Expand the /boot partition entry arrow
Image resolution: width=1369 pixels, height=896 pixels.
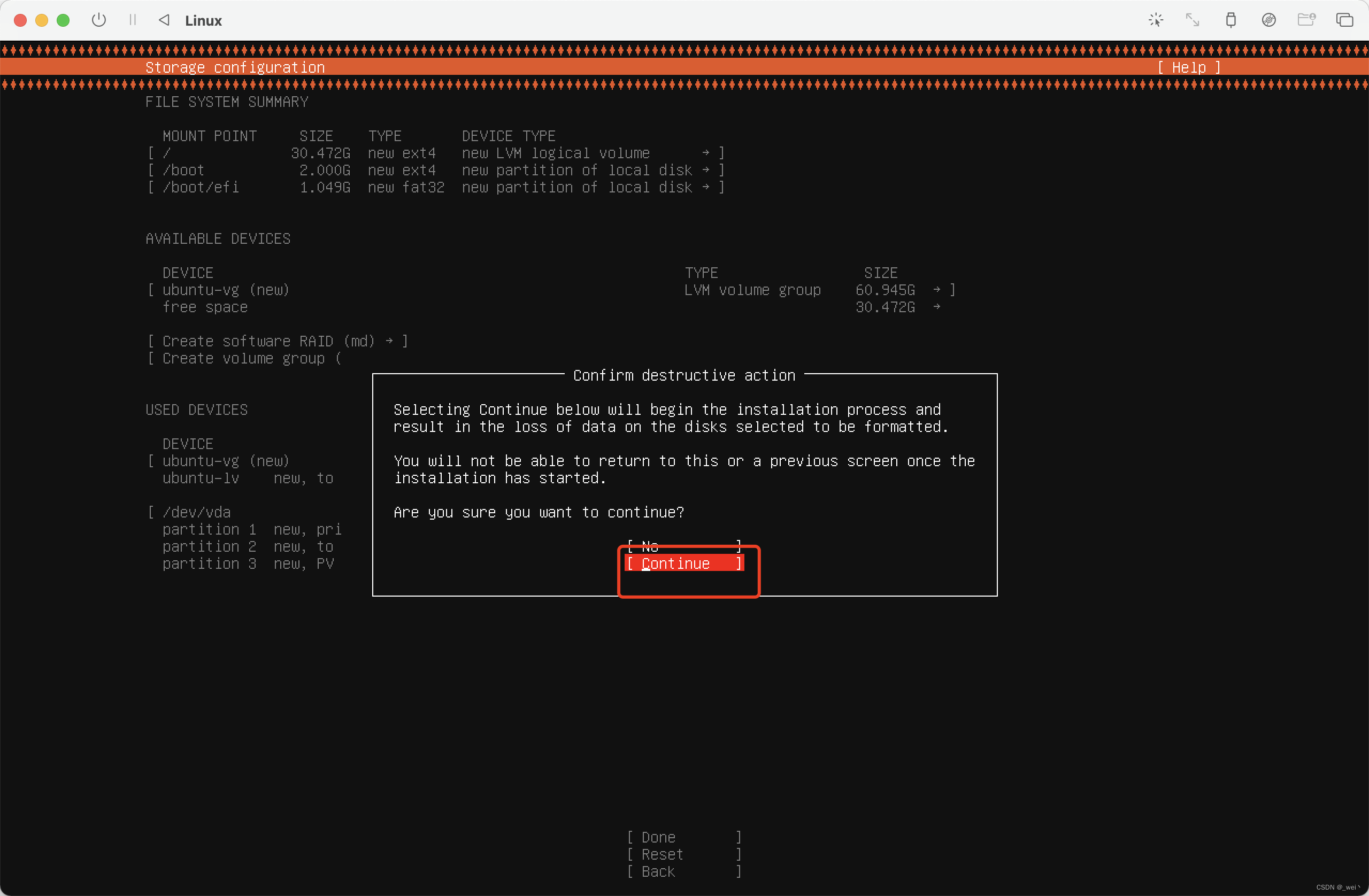705,170
